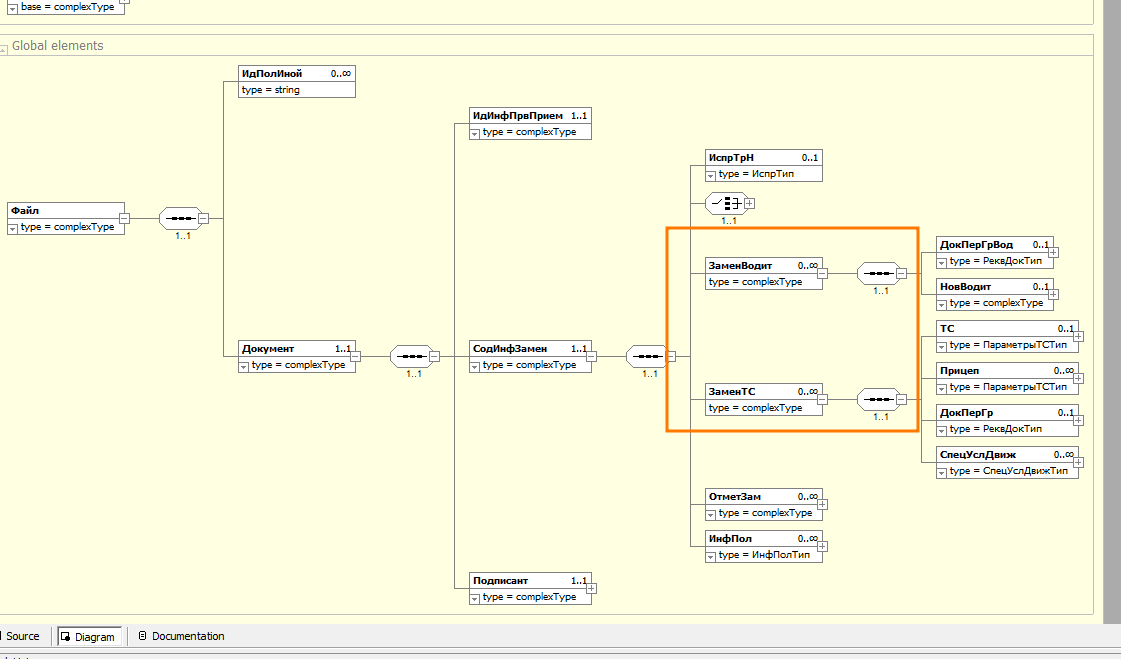Collapse the sequence following ЗаменТС
The width and height of the screenshot is (1121, 659).
(x=902, y=400)
